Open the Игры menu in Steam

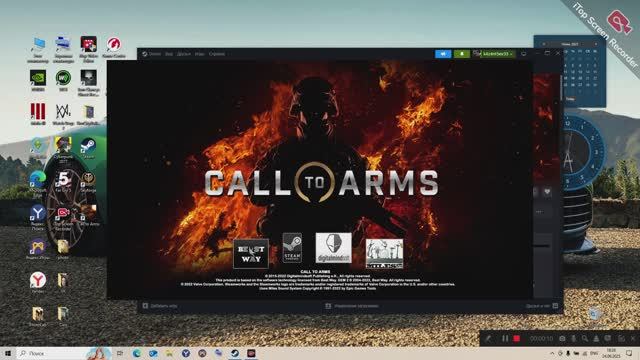pyautogui.click(x=200, y=54)
